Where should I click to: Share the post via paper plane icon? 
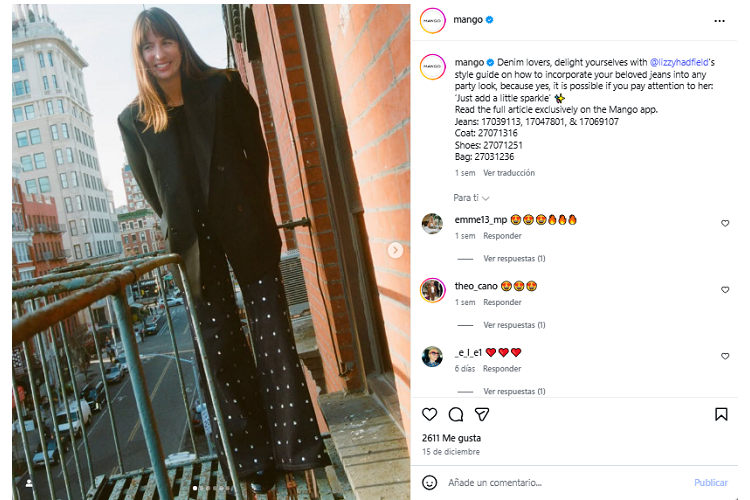(482, 414)
